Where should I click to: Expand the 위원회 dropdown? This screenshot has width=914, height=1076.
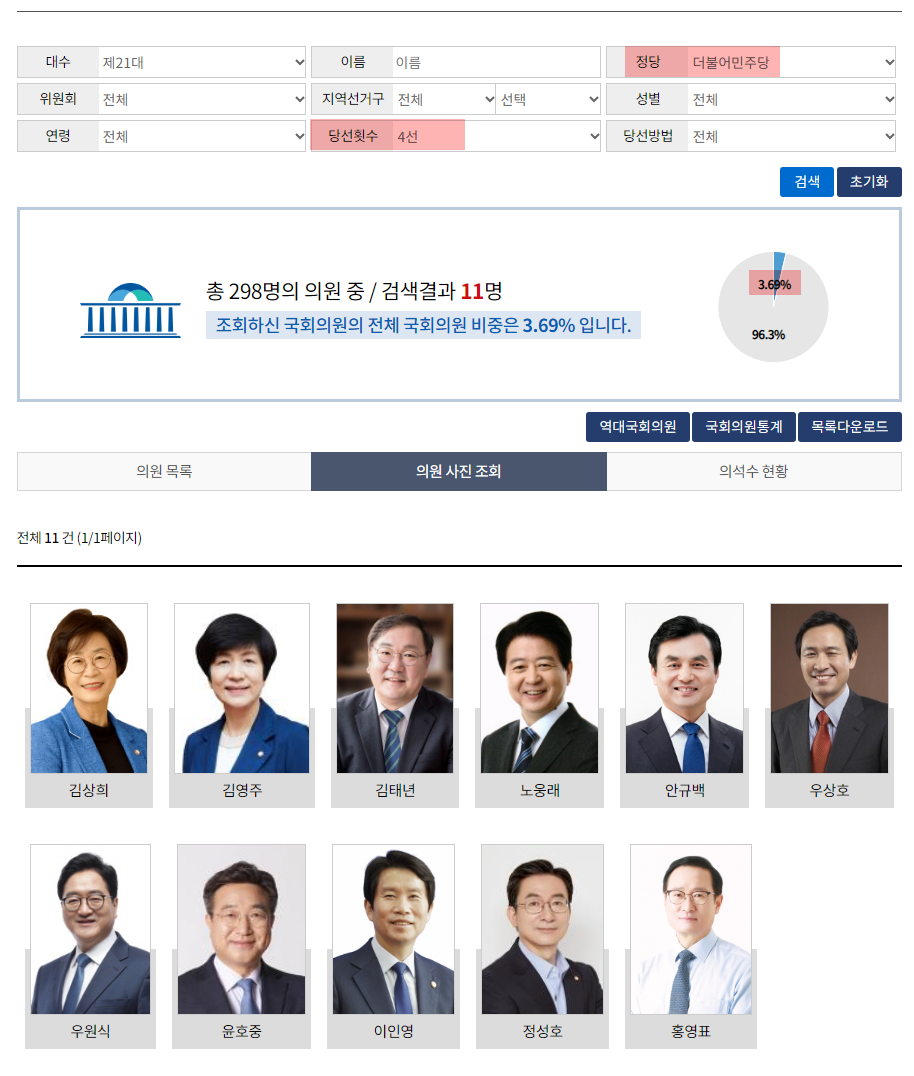tap(202, 99)
